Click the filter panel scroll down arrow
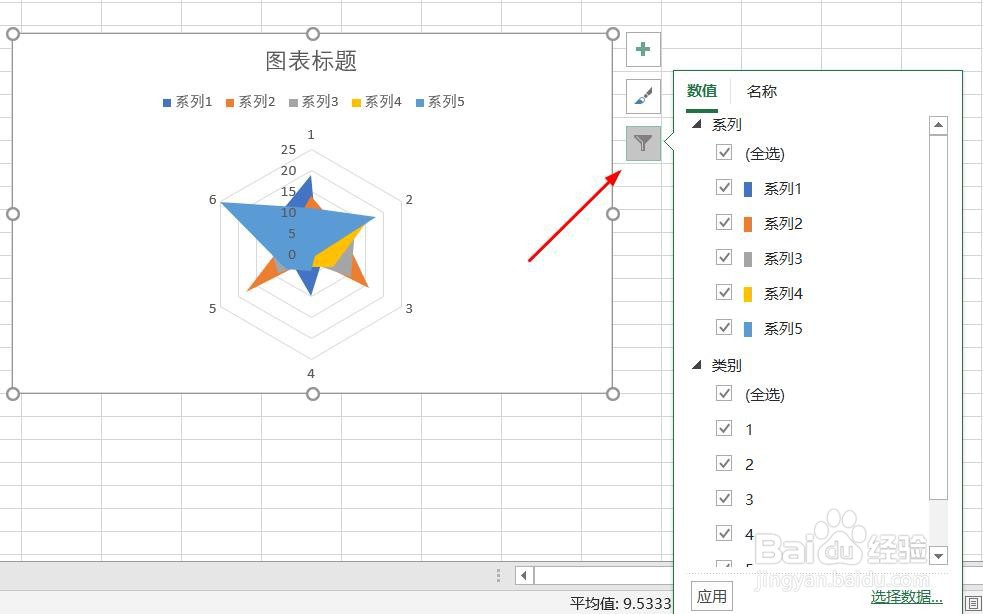This screenshot has height=614, width=983. 938,555
